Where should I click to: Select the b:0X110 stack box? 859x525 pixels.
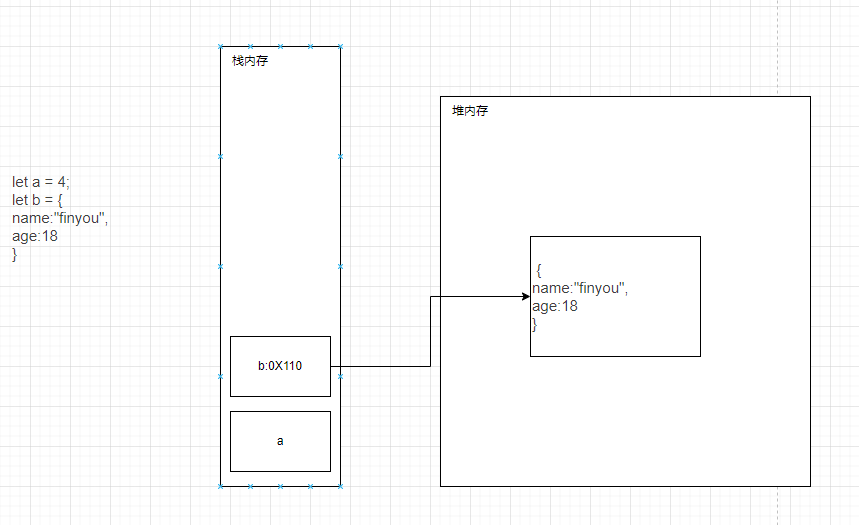click(280, 366)
